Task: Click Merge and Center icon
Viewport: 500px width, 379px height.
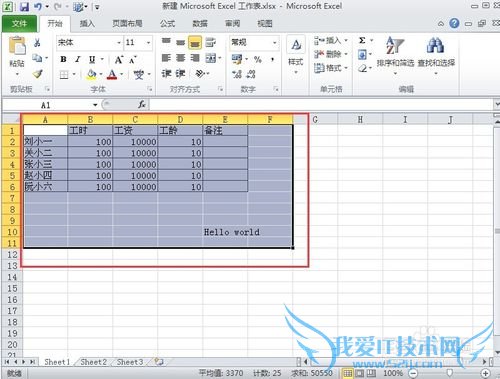Action: pyautogui.click(x=211, y=58)
